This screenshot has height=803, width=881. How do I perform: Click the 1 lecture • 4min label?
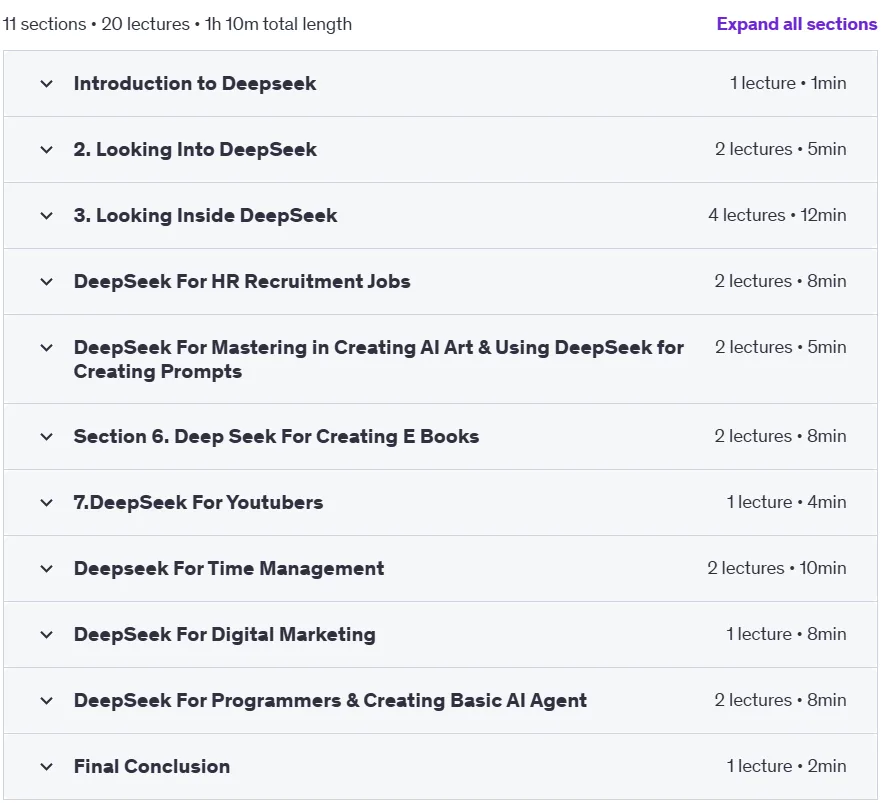pyautogui.click(x=786, y=502)
